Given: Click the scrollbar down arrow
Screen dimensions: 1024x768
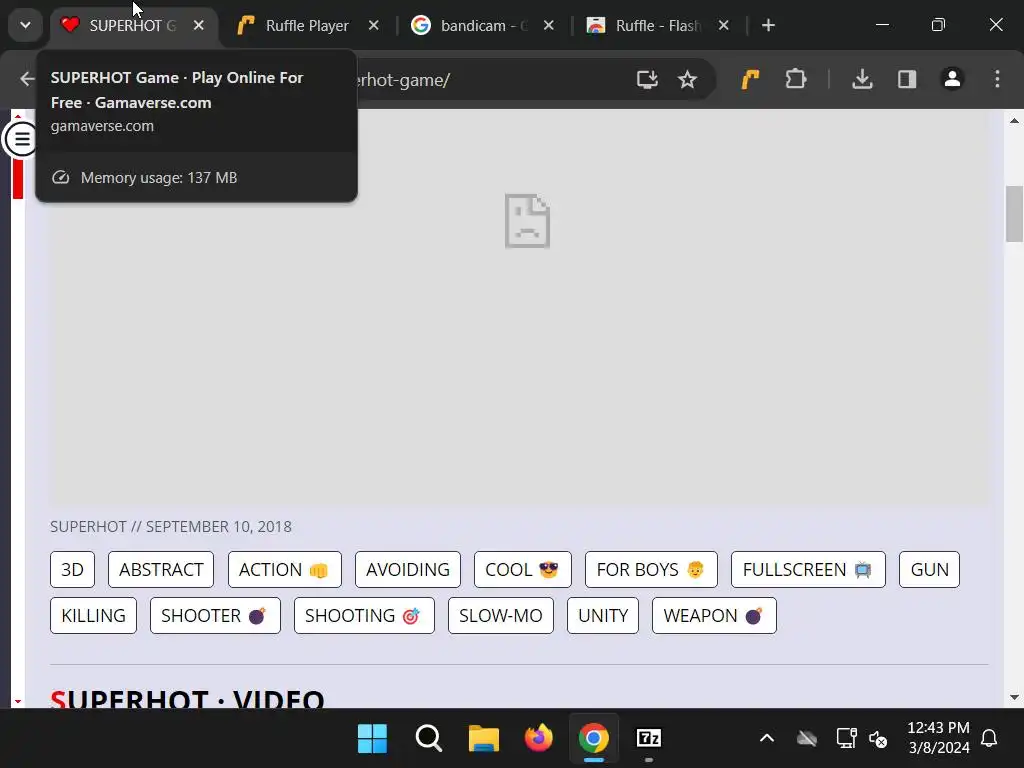Looking at the screenshot, I should coord(1014,697).
